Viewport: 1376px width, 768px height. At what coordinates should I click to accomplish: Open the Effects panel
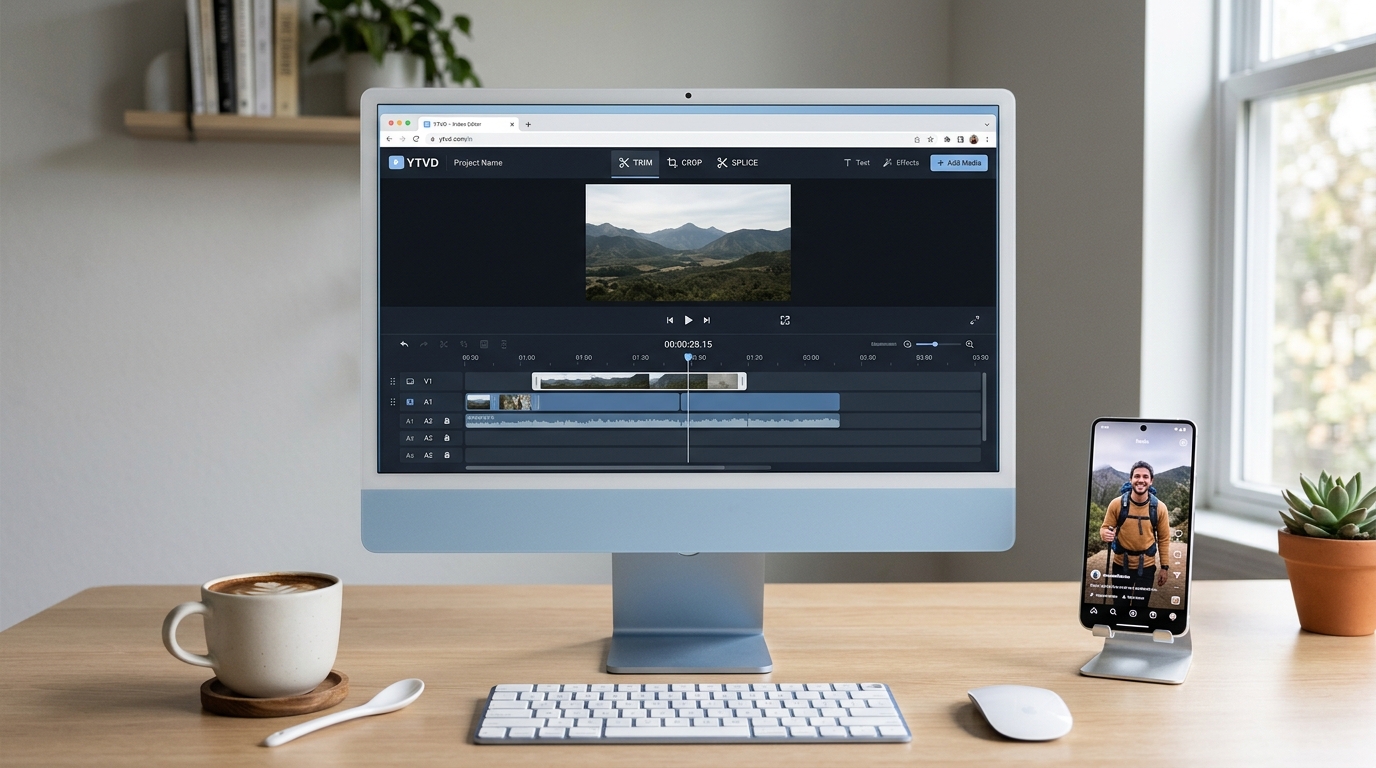coord(901,162)
